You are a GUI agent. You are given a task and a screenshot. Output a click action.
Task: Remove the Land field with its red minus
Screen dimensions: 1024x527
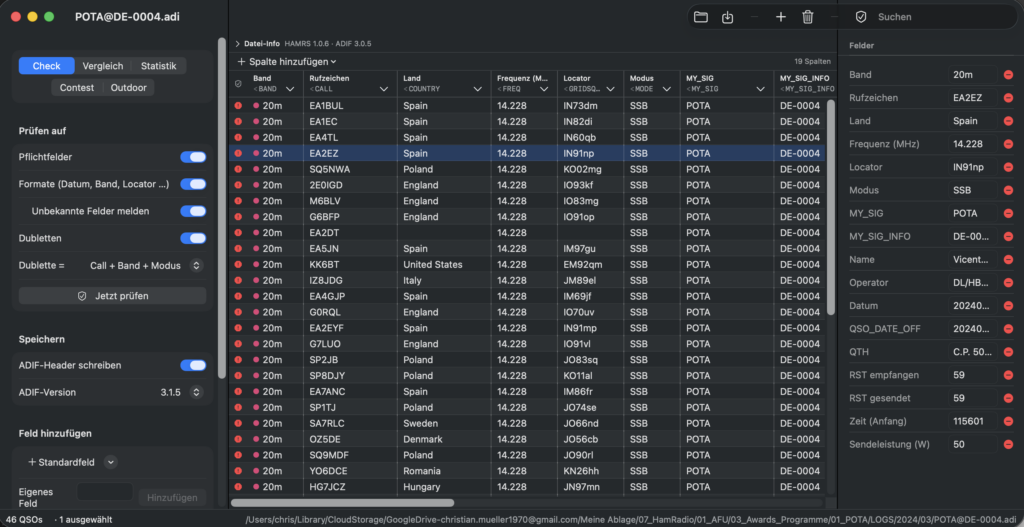click(1008, 121)
